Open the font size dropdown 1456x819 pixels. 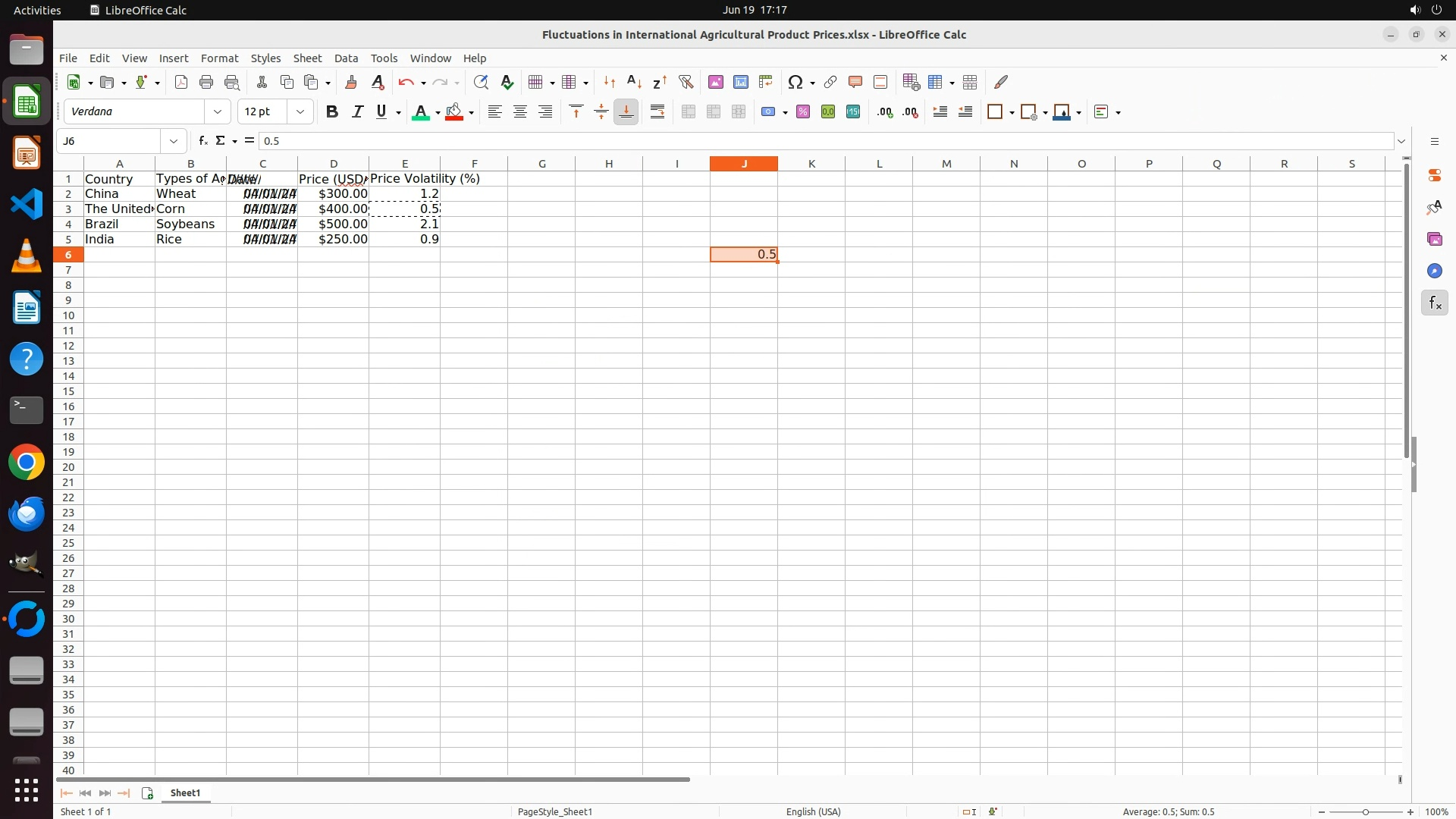[300, 111]
